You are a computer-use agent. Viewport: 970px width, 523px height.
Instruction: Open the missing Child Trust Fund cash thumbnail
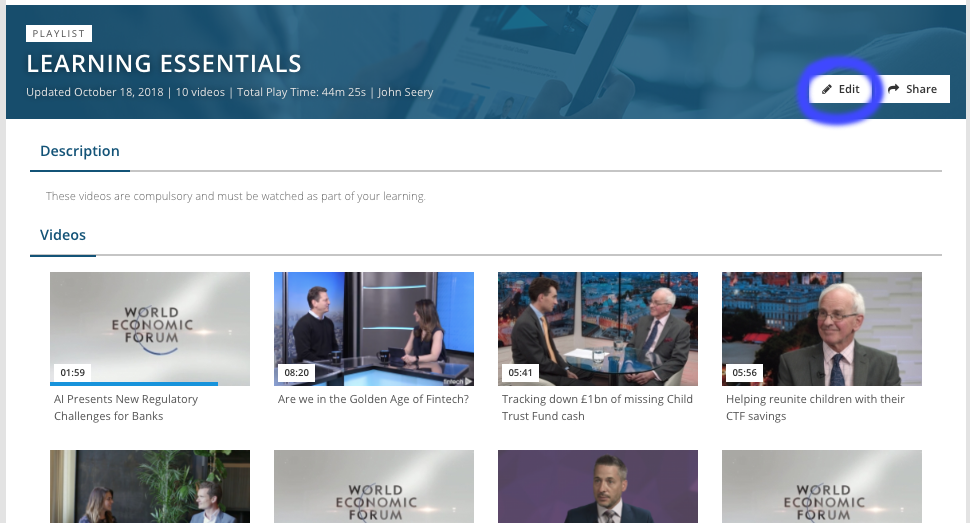[598, 329]
